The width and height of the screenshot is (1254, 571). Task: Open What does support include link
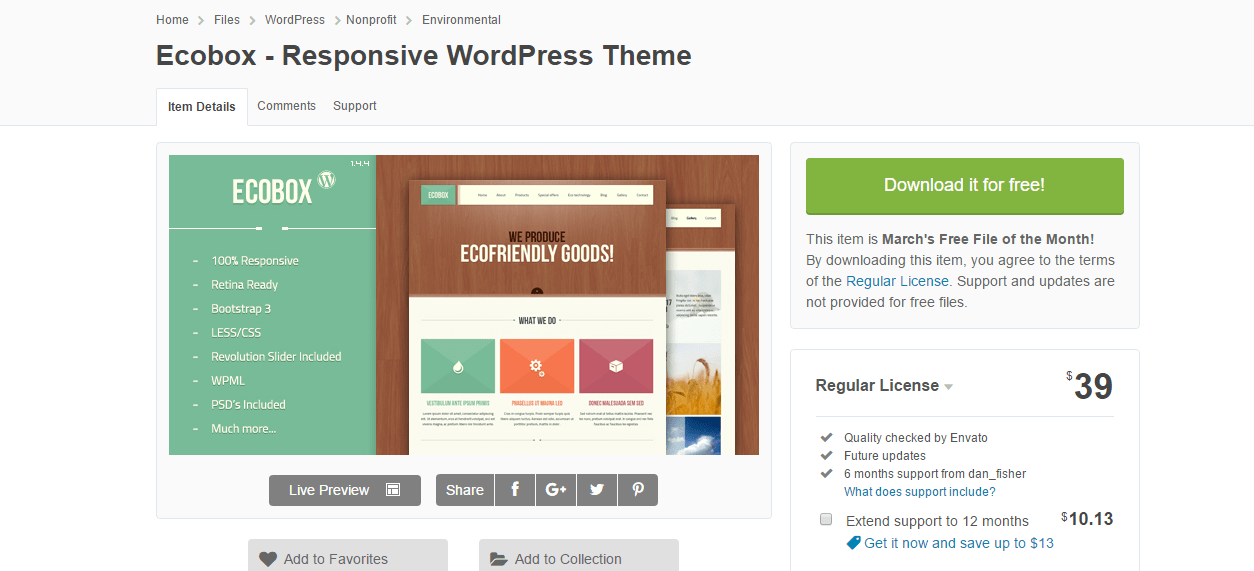920,492
